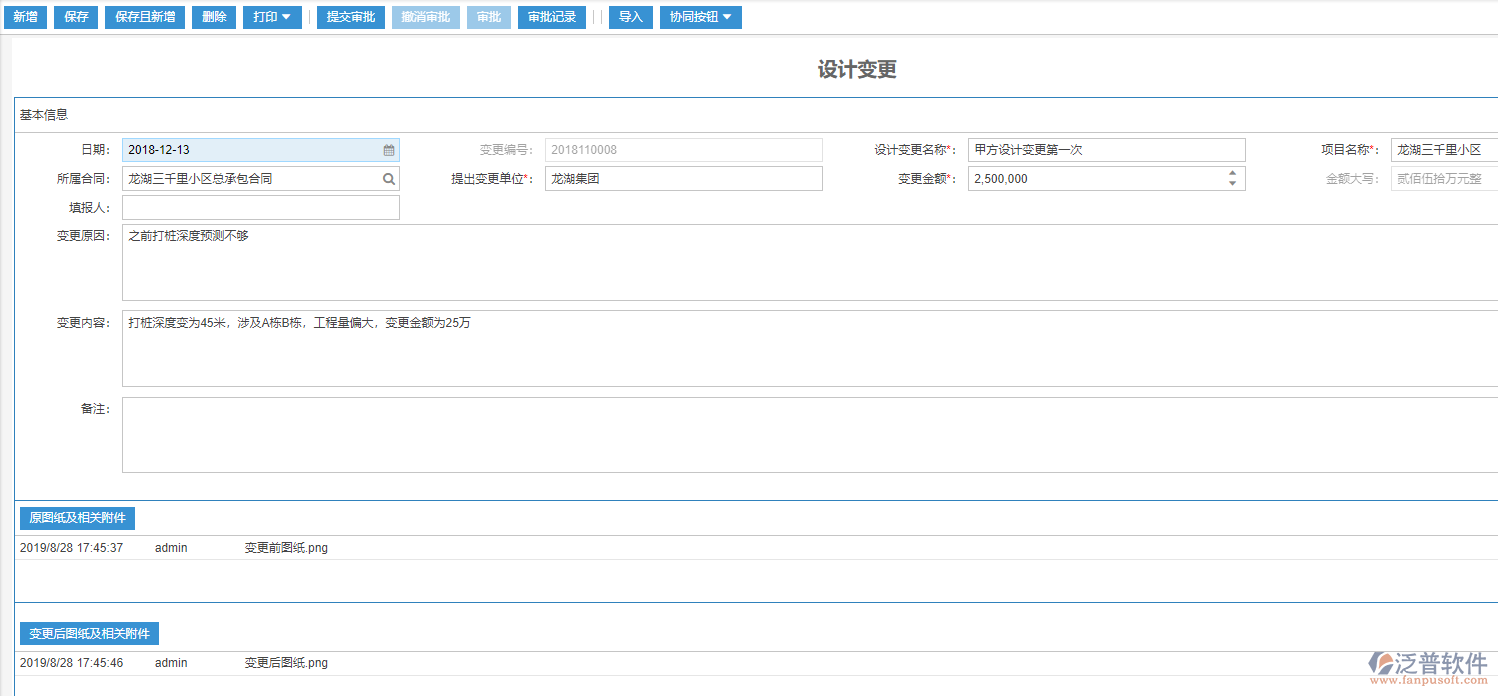Open the 变更前图纸.png attachment
Viewport: 1498px width, 696px height.
pos(284,547)
